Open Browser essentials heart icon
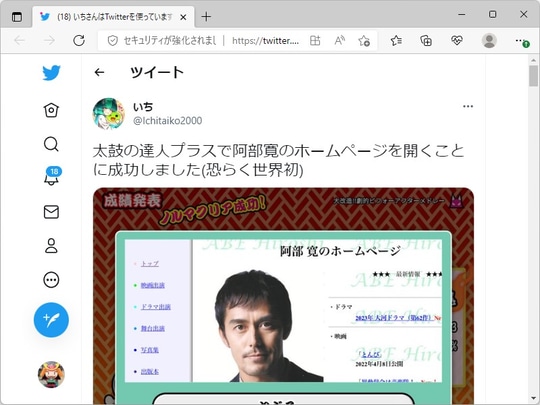This screenshot has width=540, height=405. 457,41
